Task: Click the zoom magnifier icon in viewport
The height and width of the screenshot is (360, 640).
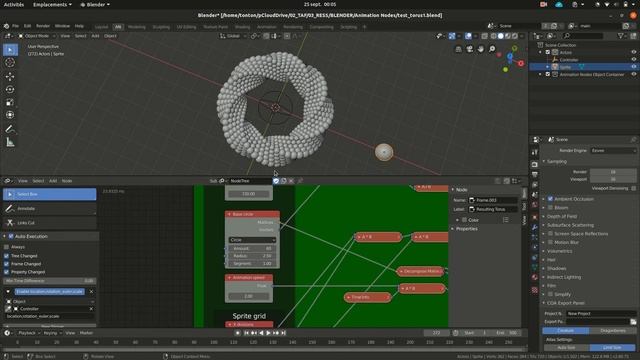Action: pyautogui.click(x=492, y=49)
